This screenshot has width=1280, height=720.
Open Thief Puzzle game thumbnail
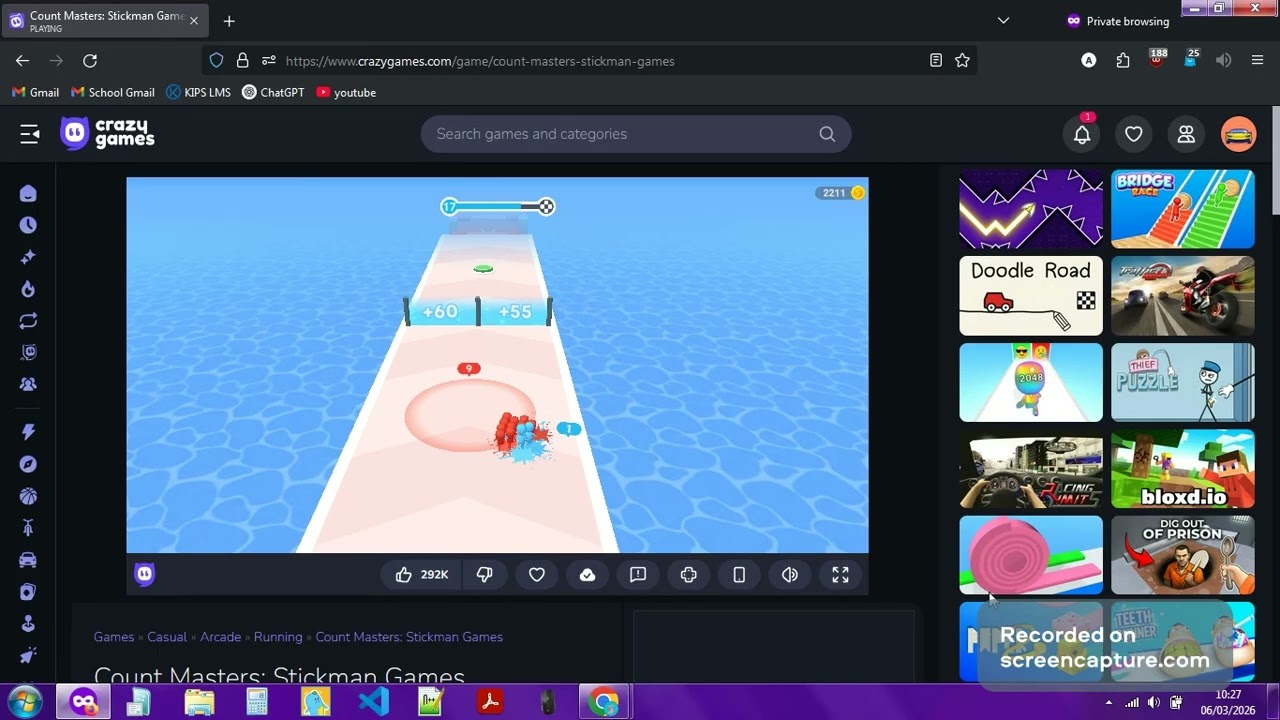coord(1183,382)
